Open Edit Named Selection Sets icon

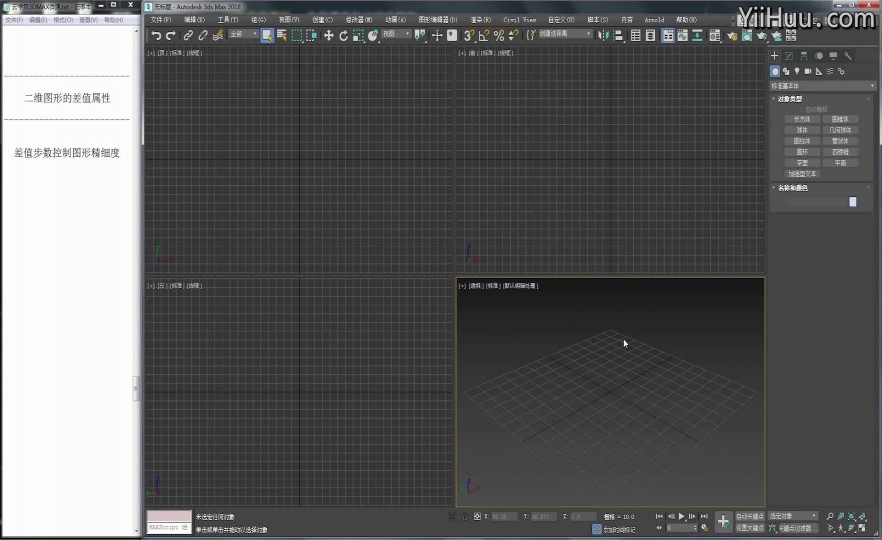pos(531,35)
